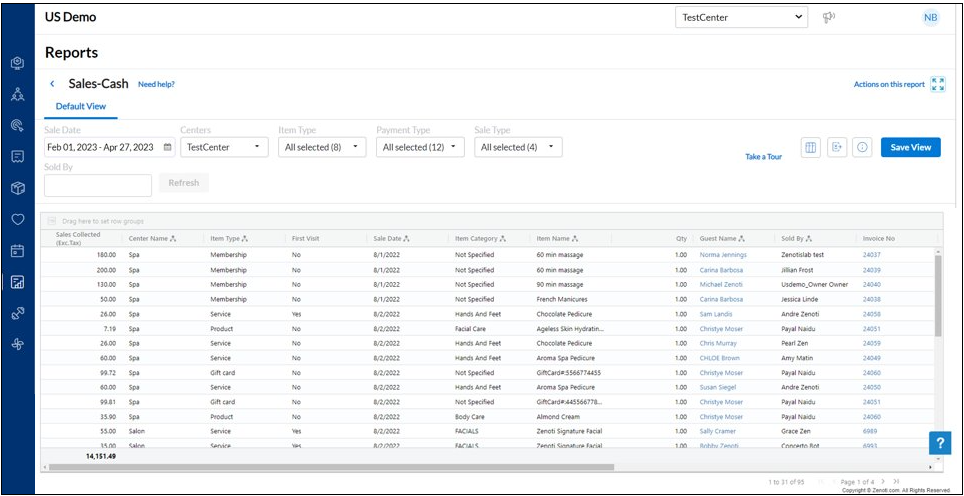Click the export report icon
The height and width of the screenshot is (496, 964).
point(837,148)
